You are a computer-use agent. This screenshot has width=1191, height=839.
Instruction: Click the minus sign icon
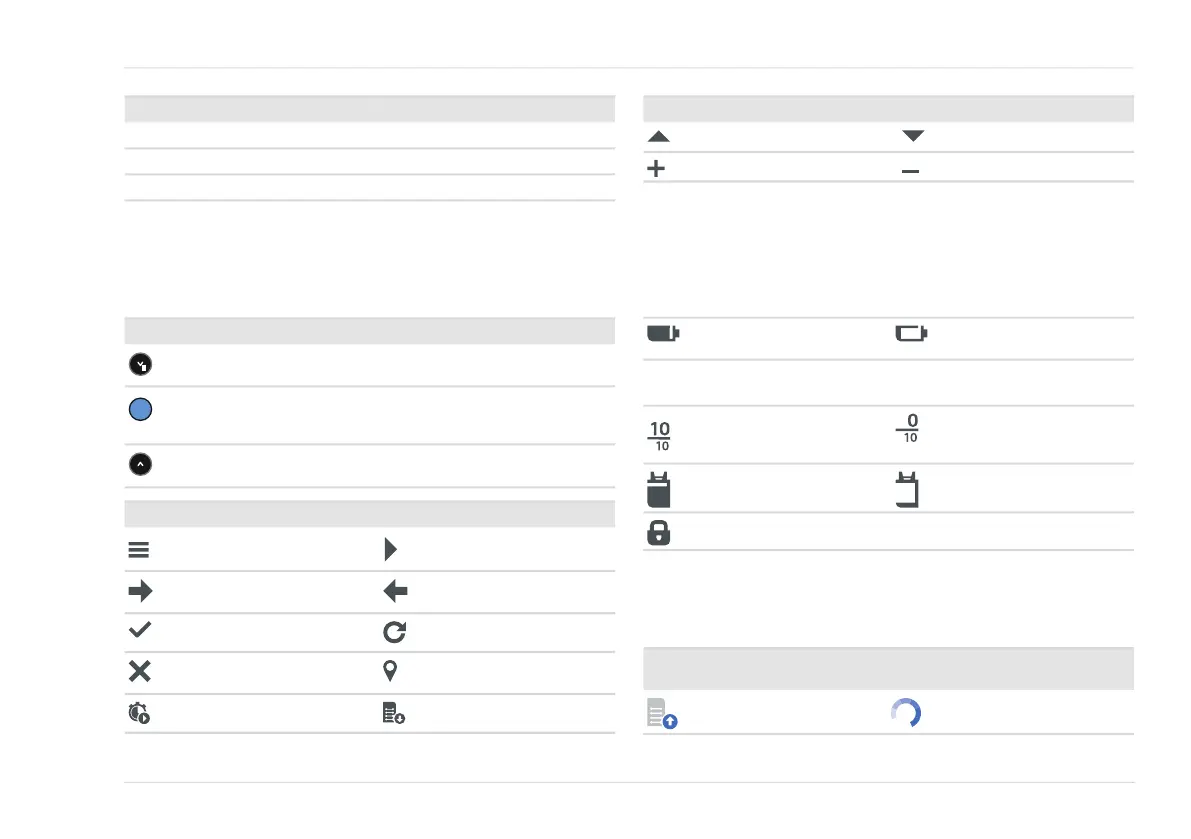tap(910, 171)
